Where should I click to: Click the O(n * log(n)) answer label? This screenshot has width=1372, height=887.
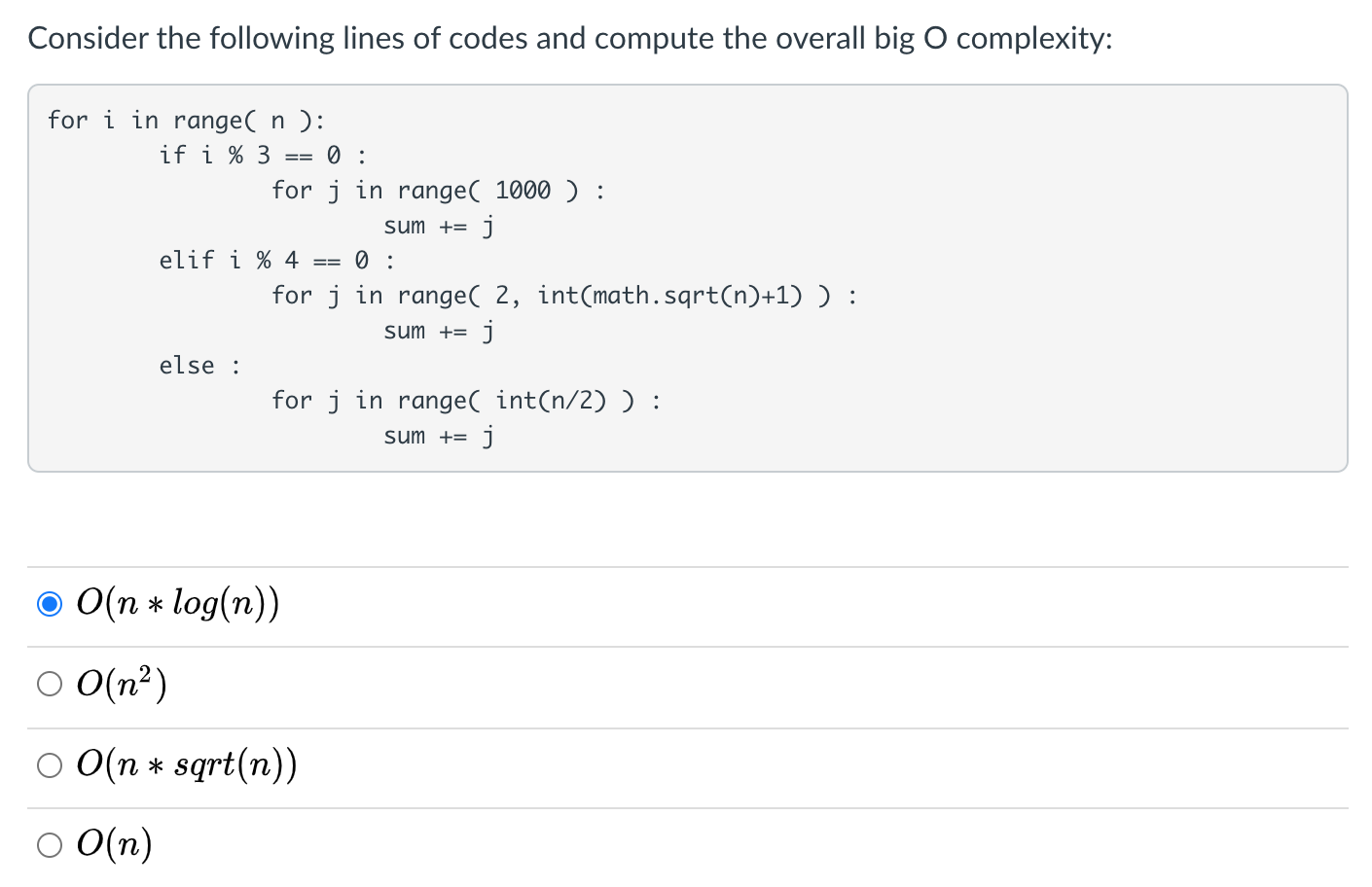(x=178, y=603)
